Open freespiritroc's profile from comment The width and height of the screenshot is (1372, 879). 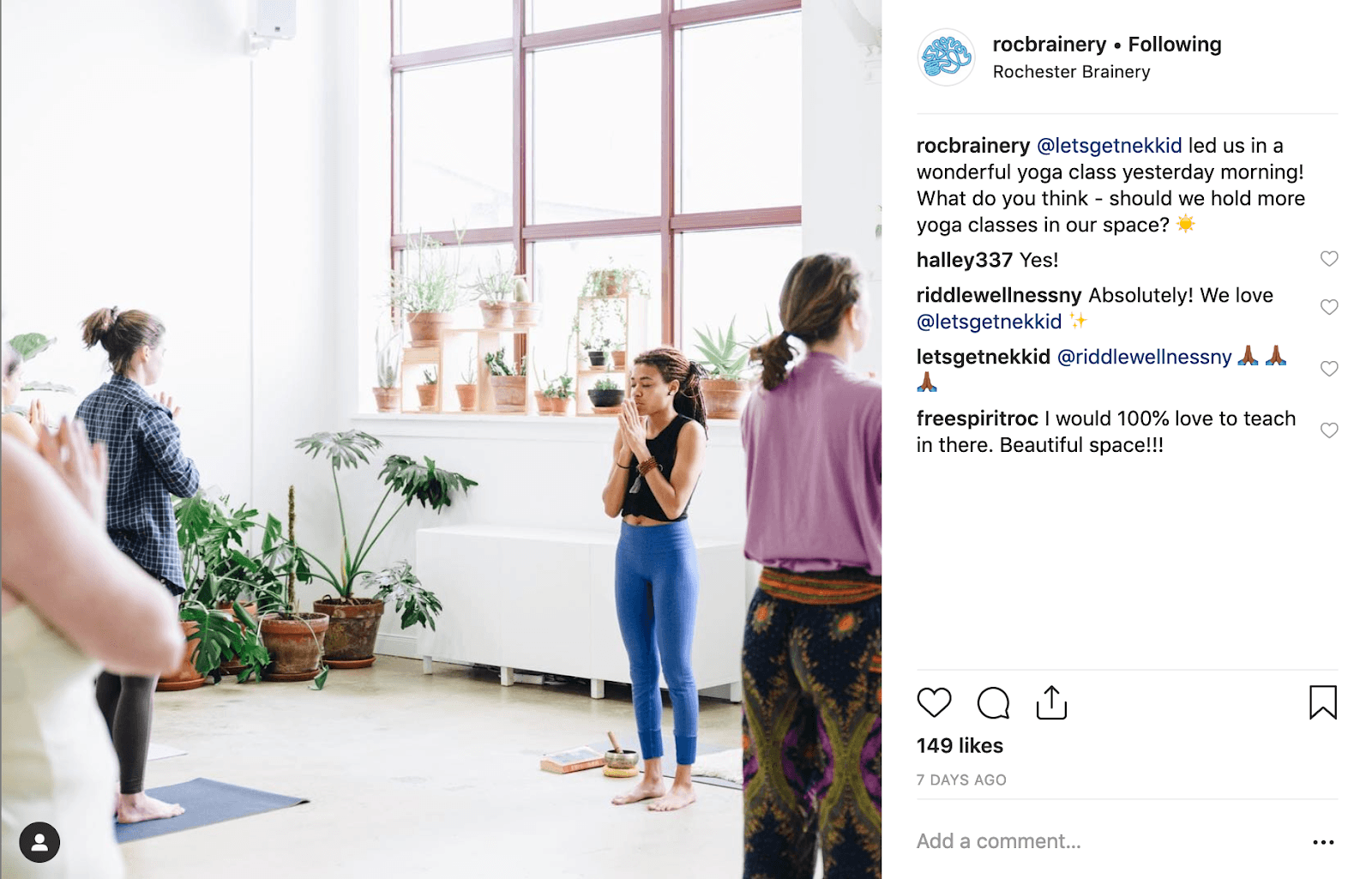(x=978, y=418)
